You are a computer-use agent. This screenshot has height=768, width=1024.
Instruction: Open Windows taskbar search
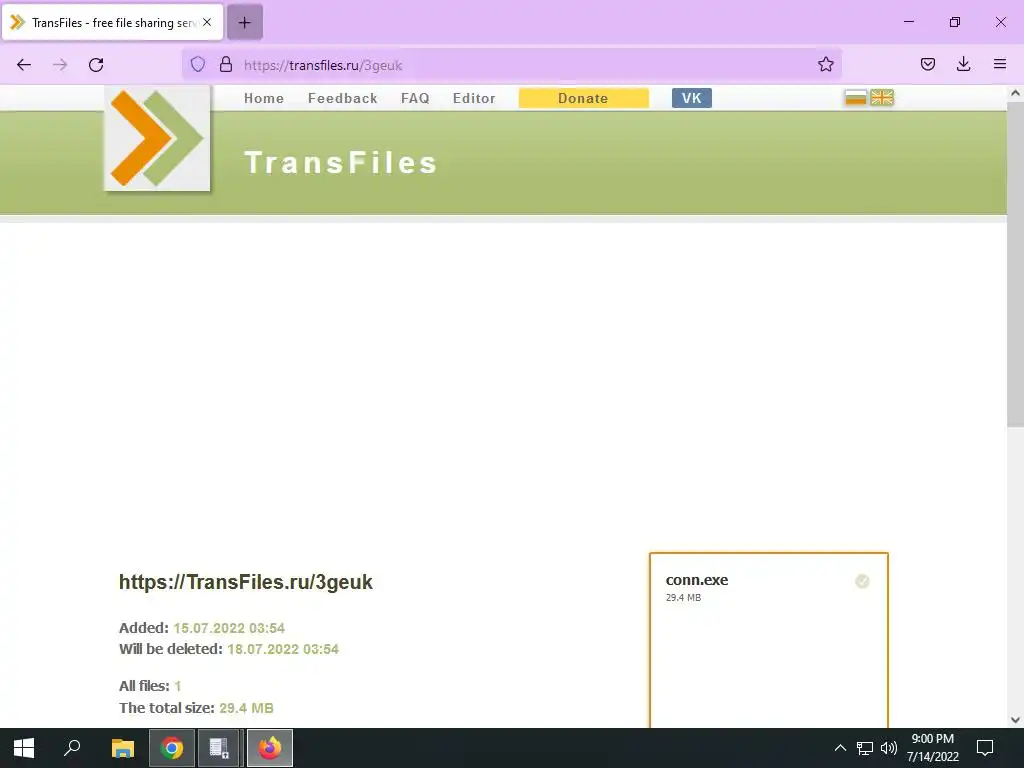pos(72,748)
